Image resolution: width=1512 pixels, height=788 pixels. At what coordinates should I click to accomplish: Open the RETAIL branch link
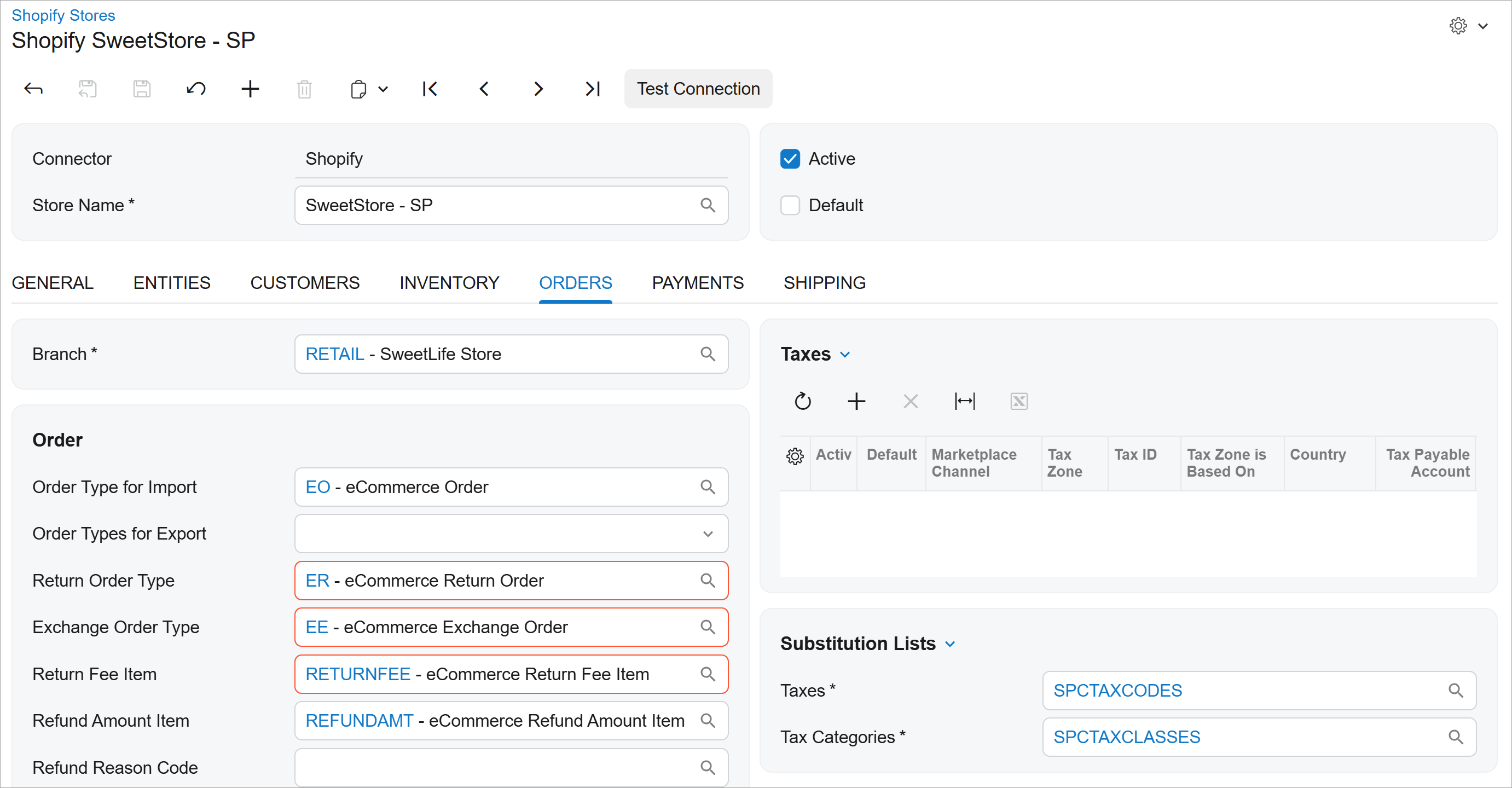click(x=334, y=354)
